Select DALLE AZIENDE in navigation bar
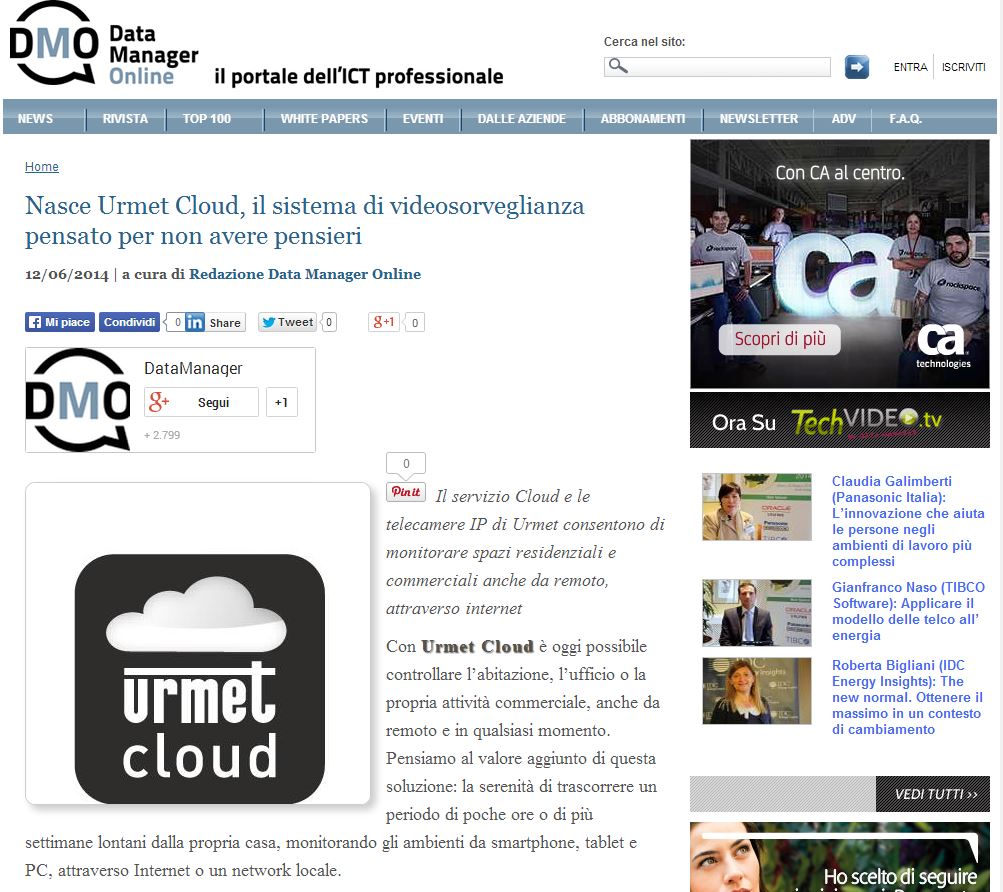Screen dimensions: 1003x892 (x=521, y=118)
